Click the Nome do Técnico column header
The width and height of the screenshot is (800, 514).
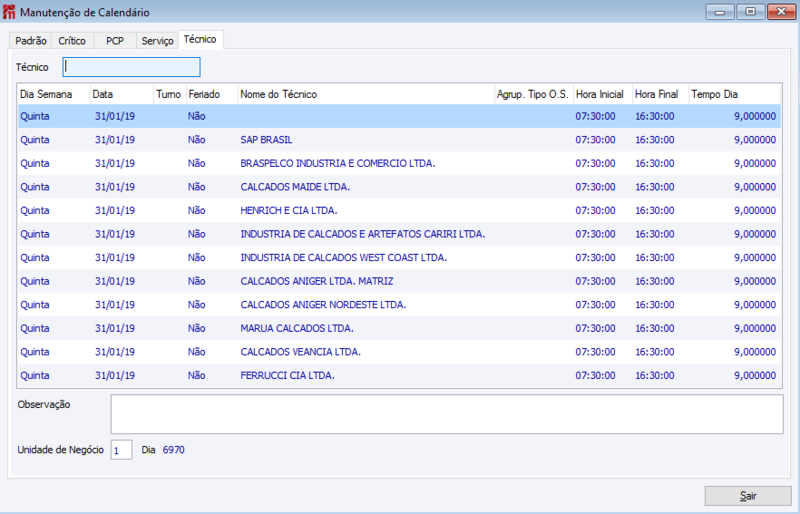366,94
